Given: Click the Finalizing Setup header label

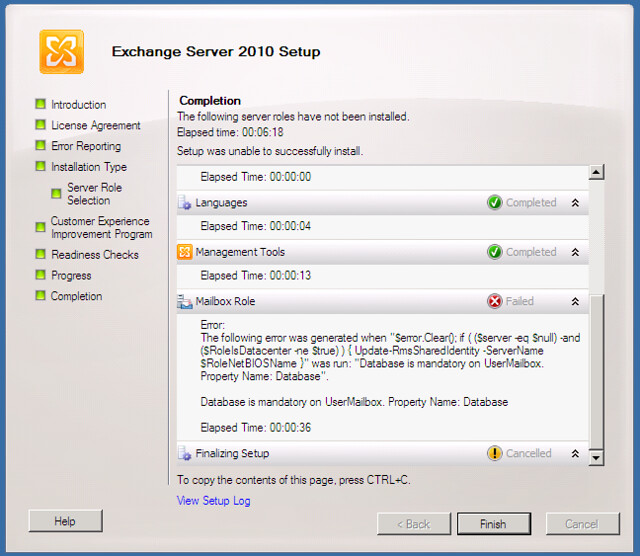Looking at the screenshot, I should pos(232,454).
